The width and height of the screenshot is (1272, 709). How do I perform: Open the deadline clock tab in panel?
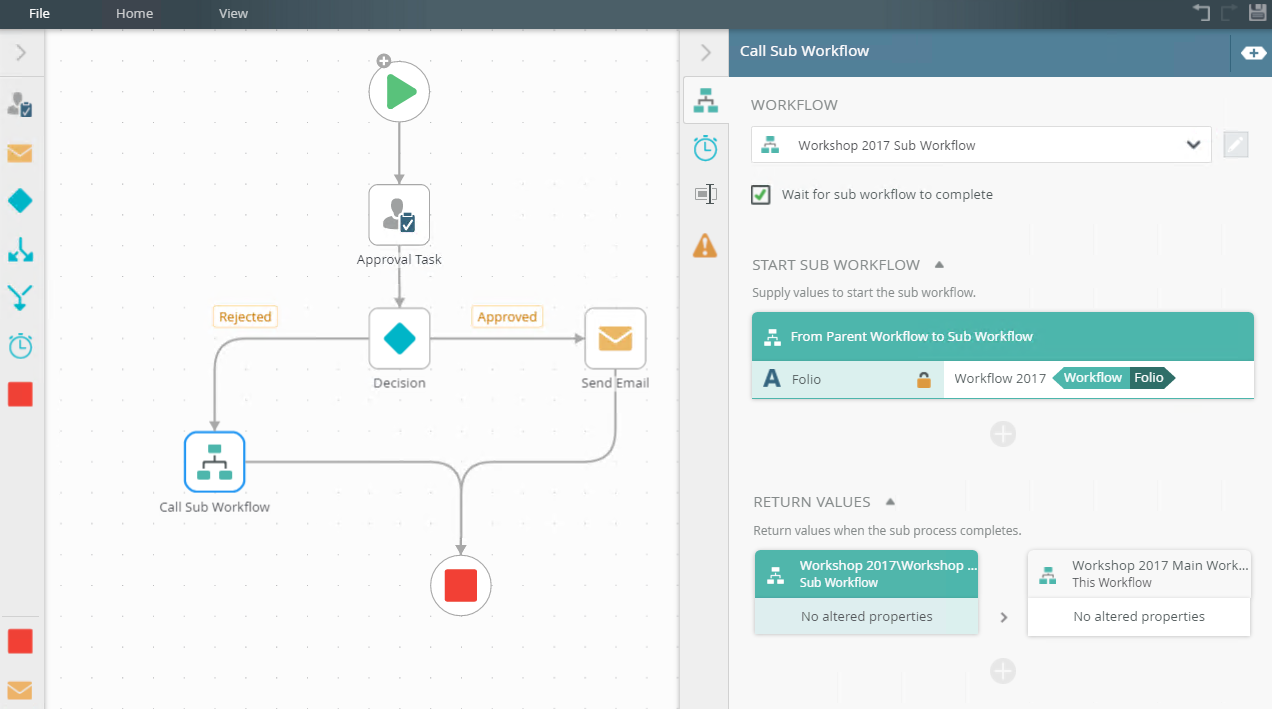click(x=706, y=148)
